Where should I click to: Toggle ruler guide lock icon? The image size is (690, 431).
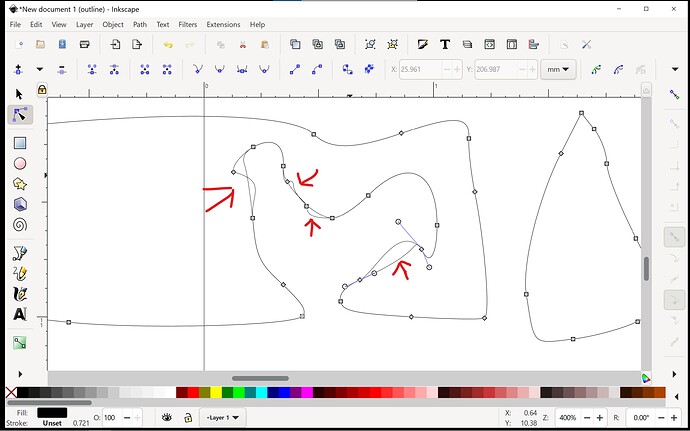42,90
